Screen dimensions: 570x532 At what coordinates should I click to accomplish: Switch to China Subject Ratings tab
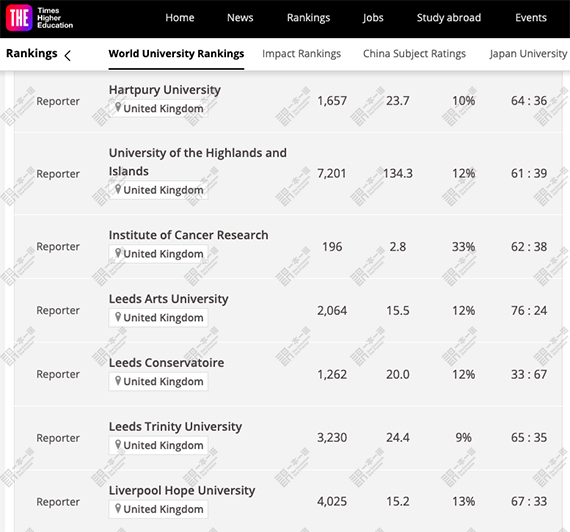coord(414,54)
